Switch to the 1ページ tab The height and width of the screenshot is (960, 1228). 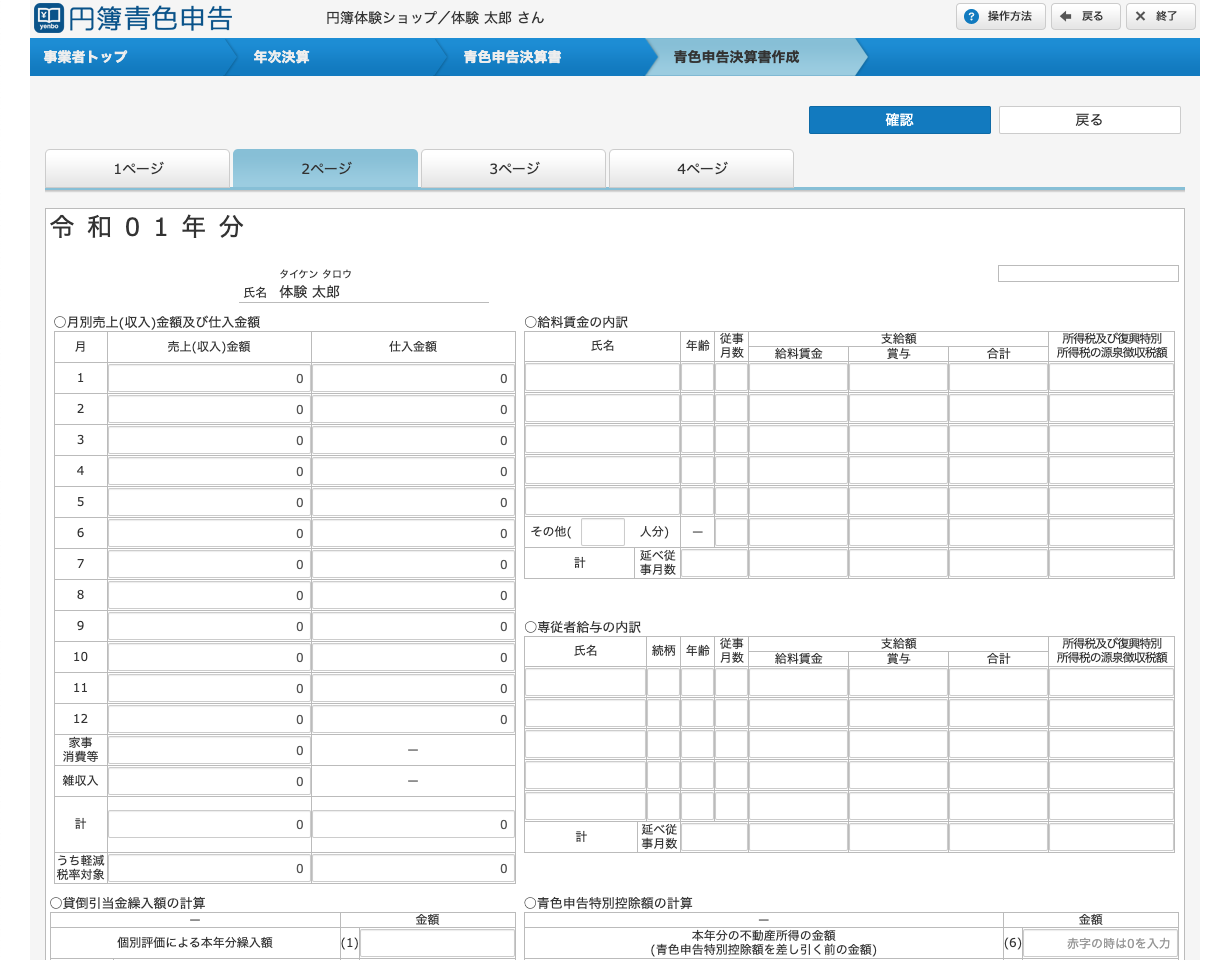[x=138, y=169]
